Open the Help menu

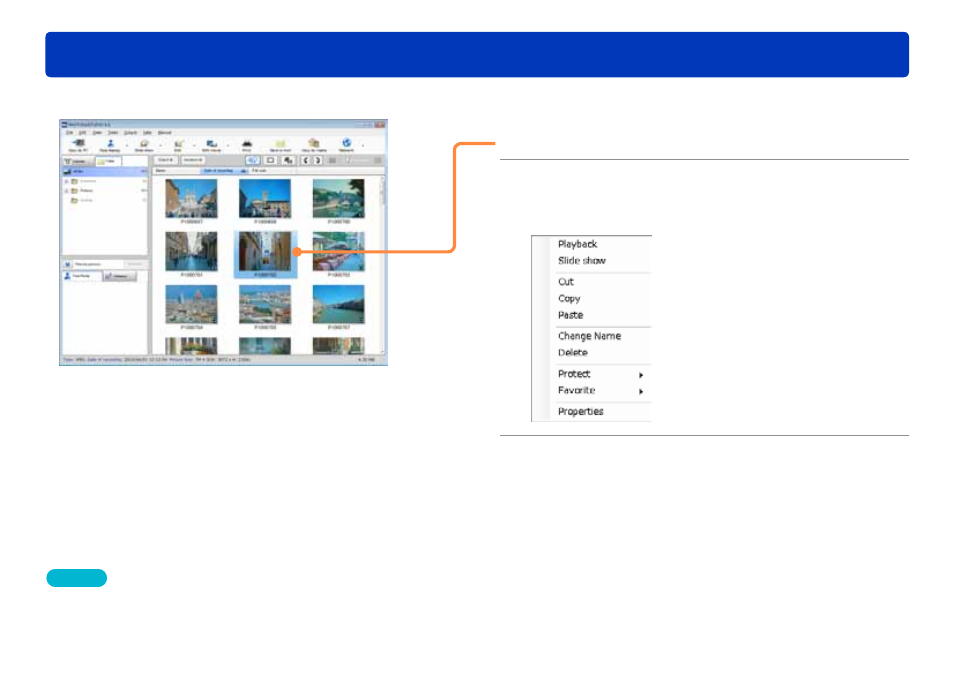(x=147, y=133)
